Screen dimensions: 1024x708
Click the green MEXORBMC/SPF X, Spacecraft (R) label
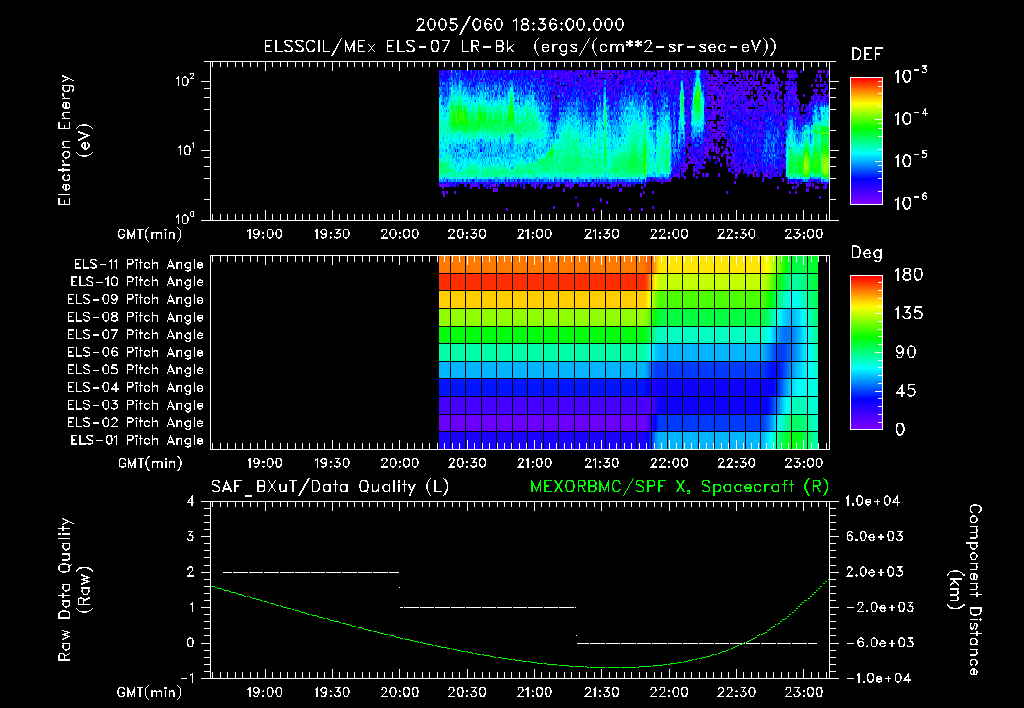[679, 487]
